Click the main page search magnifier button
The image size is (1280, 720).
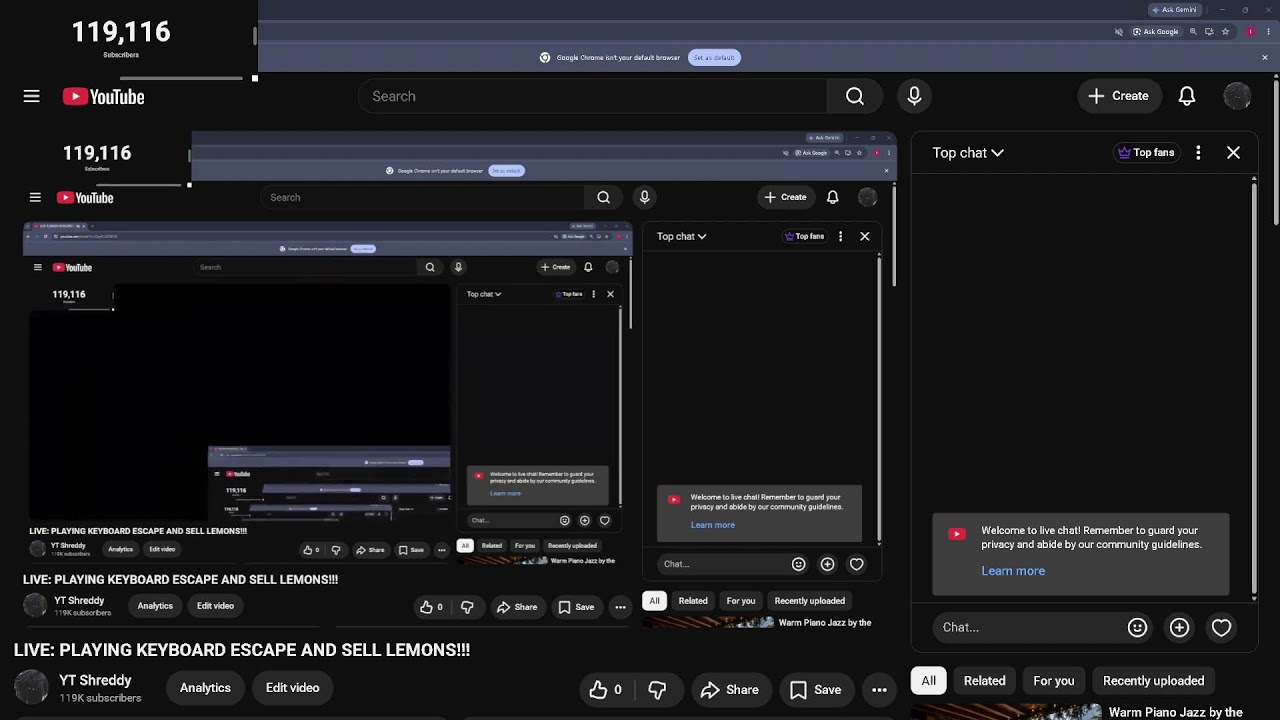pyautogui.click(x=855, y=96)
